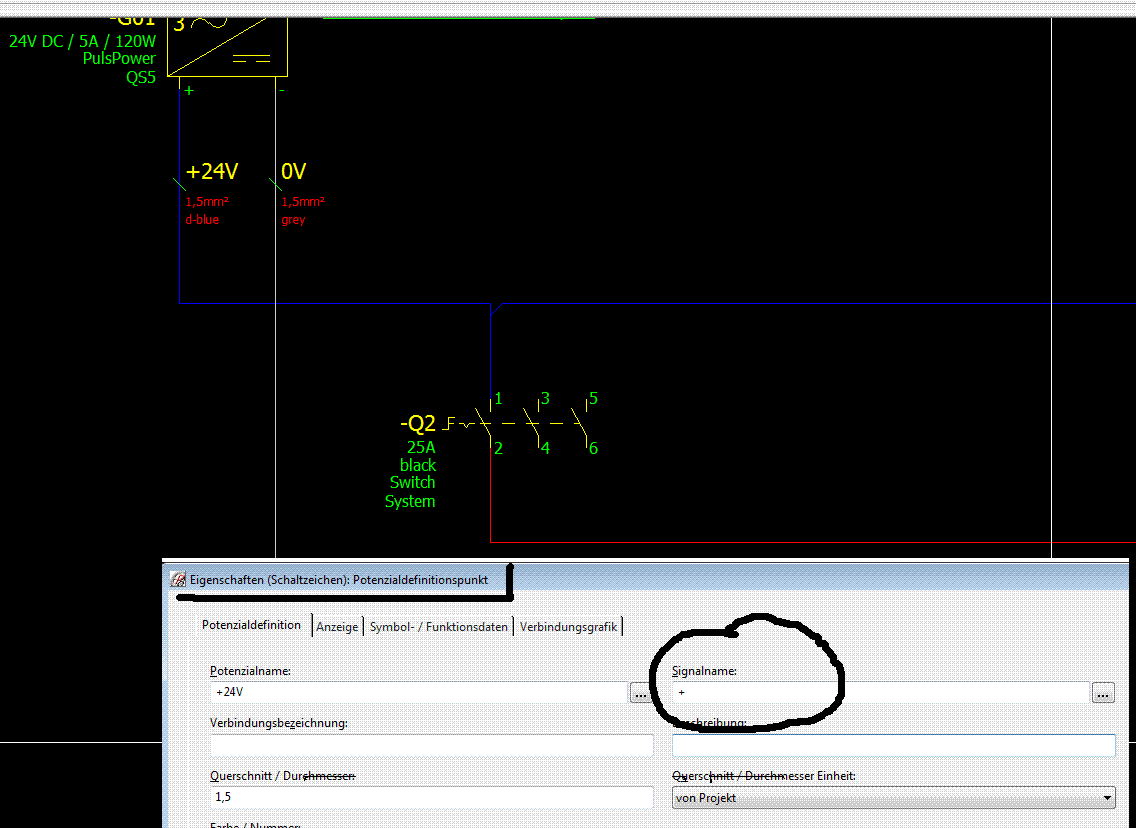Image resolution: width=1136 pixels, height=828 pixels.
Task: Click terminal number 3 of -Q2
Action: (x=546, y=398)
